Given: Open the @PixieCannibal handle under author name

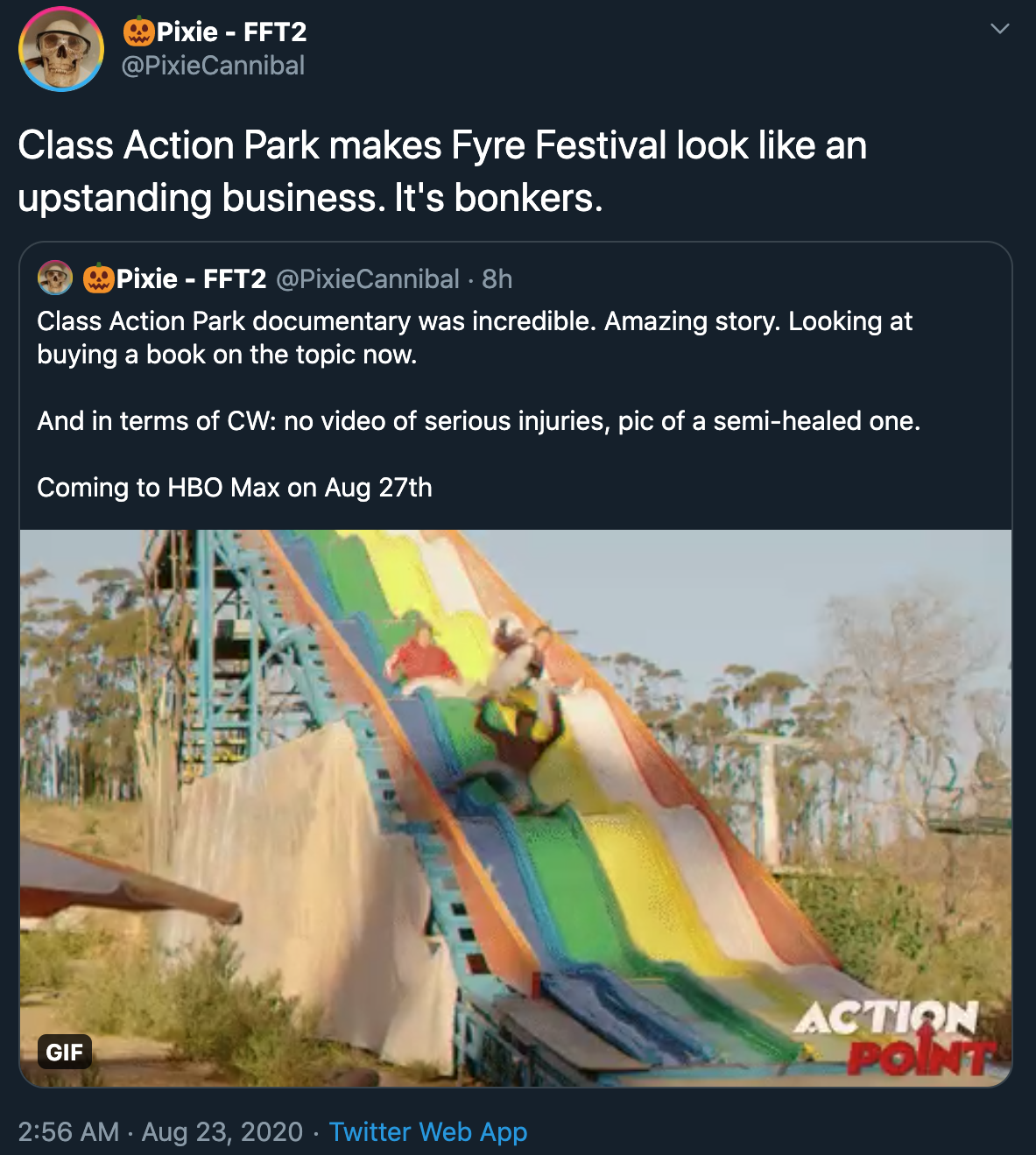Looking at the screenshot, I should coord(213,66).
